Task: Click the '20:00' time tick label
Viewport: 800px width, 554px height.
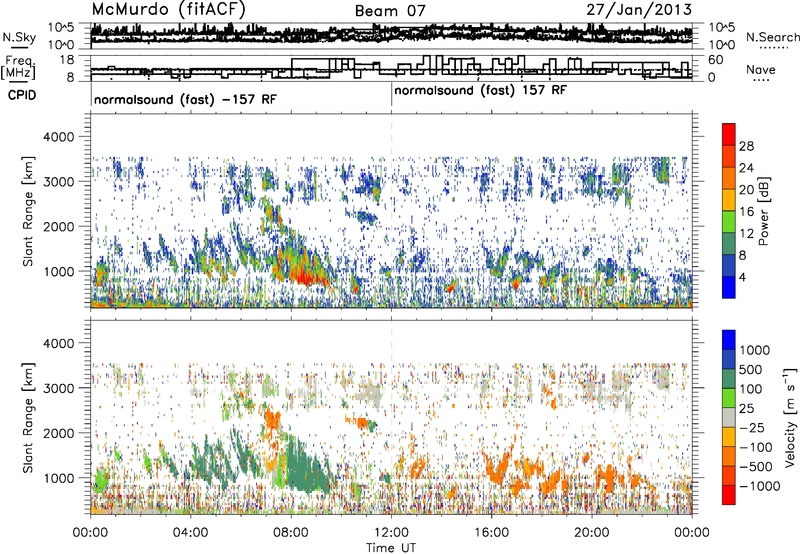Action: pyautogui.click(x=592, y=533)
